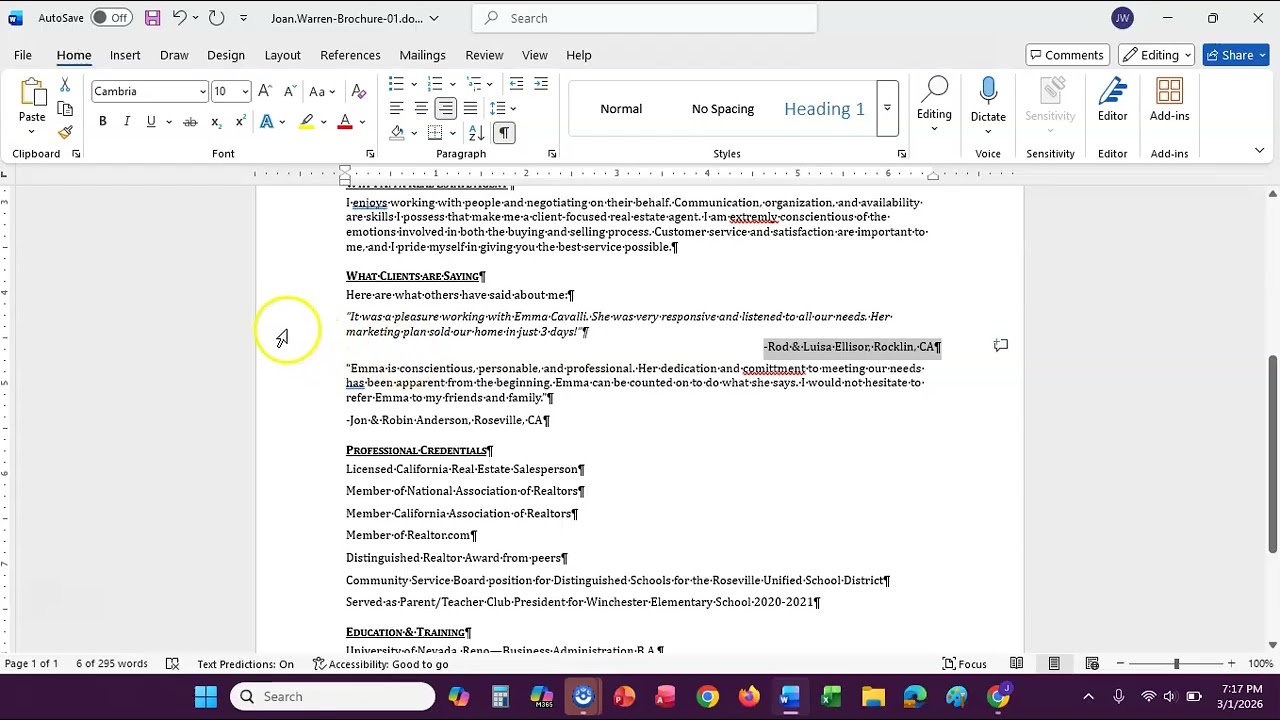Click the title bar Search box
Viewport: 1280px width, 720px height.
pos(644,18)
